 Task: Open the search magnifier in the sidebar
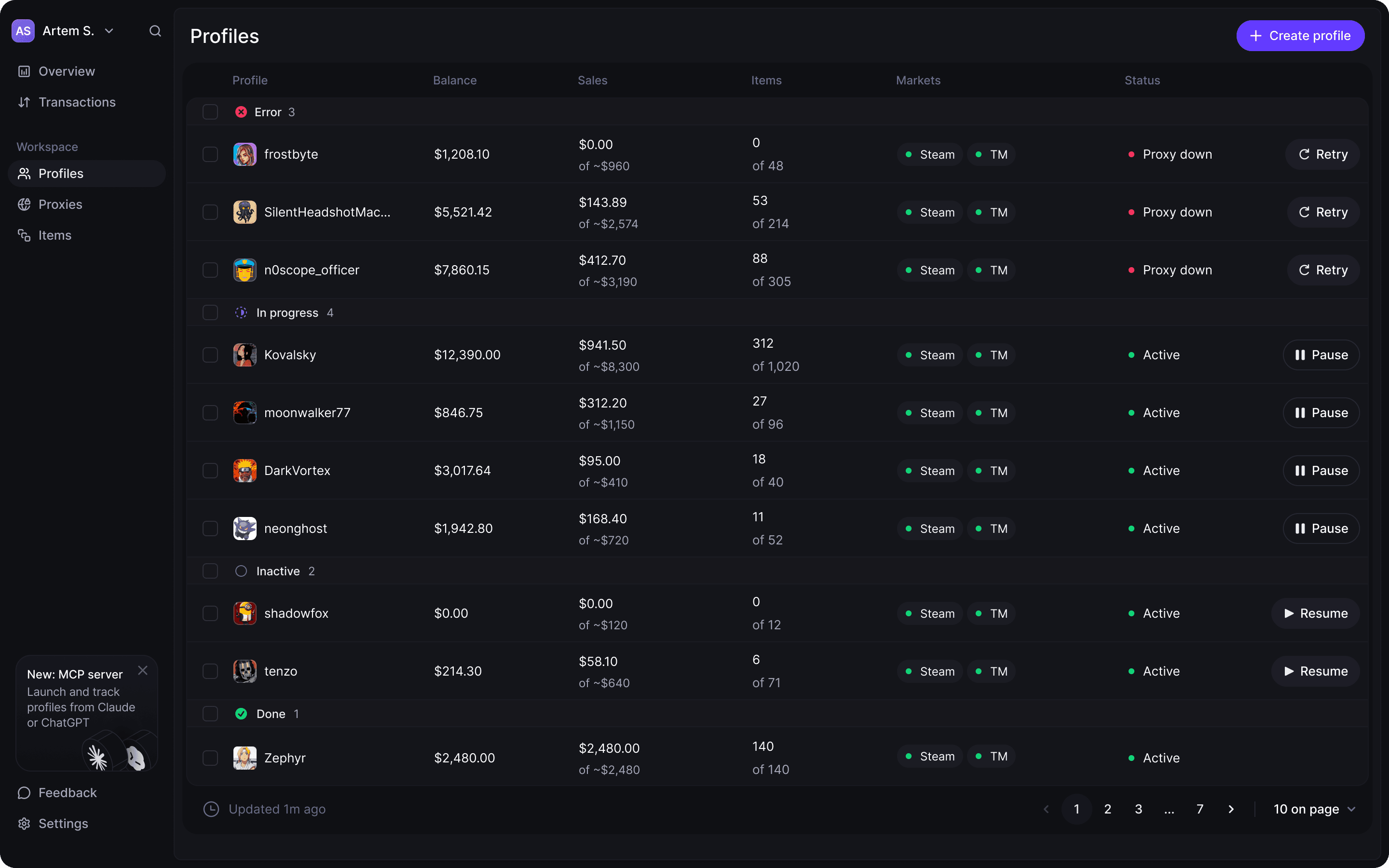click(155, 31)
